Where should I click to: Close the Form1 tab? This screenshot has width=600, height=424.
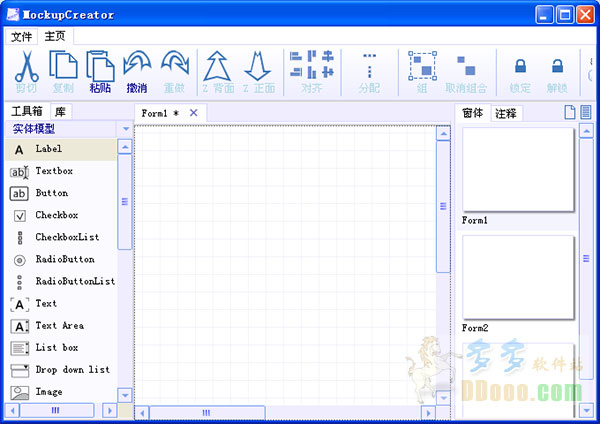tap(194, 113)
